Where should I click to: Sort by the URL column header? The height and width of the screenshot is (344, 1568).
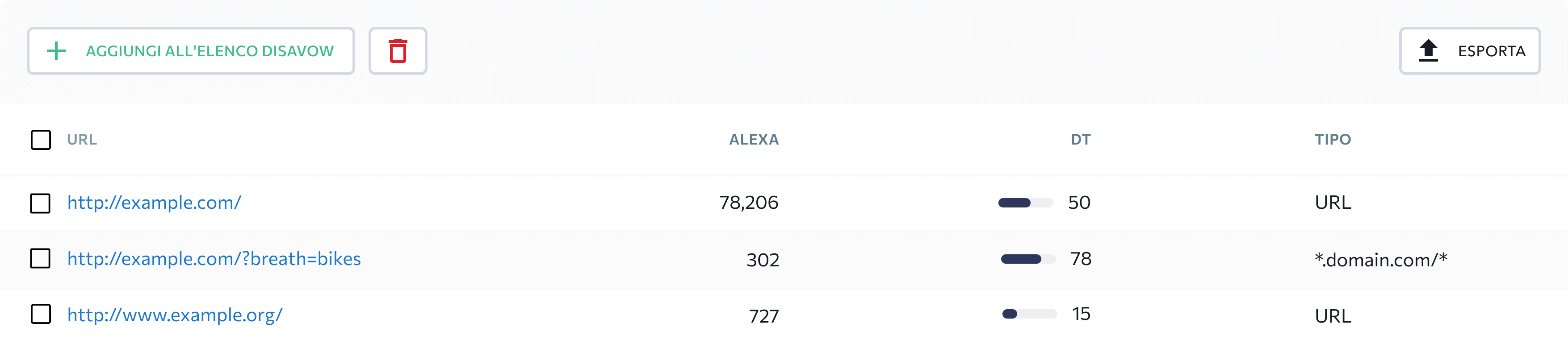click(x=82, y=140)
